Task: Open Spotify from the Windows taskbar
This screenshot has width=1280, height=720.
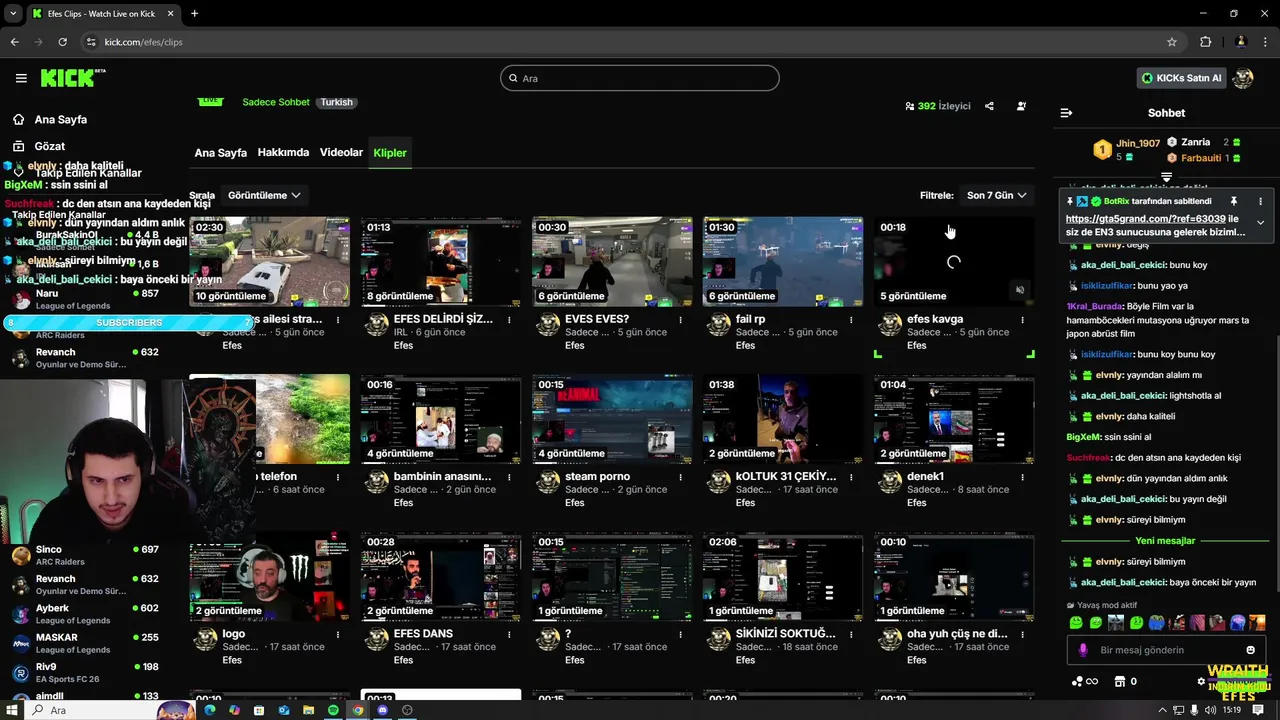Action: click(332, 710)
